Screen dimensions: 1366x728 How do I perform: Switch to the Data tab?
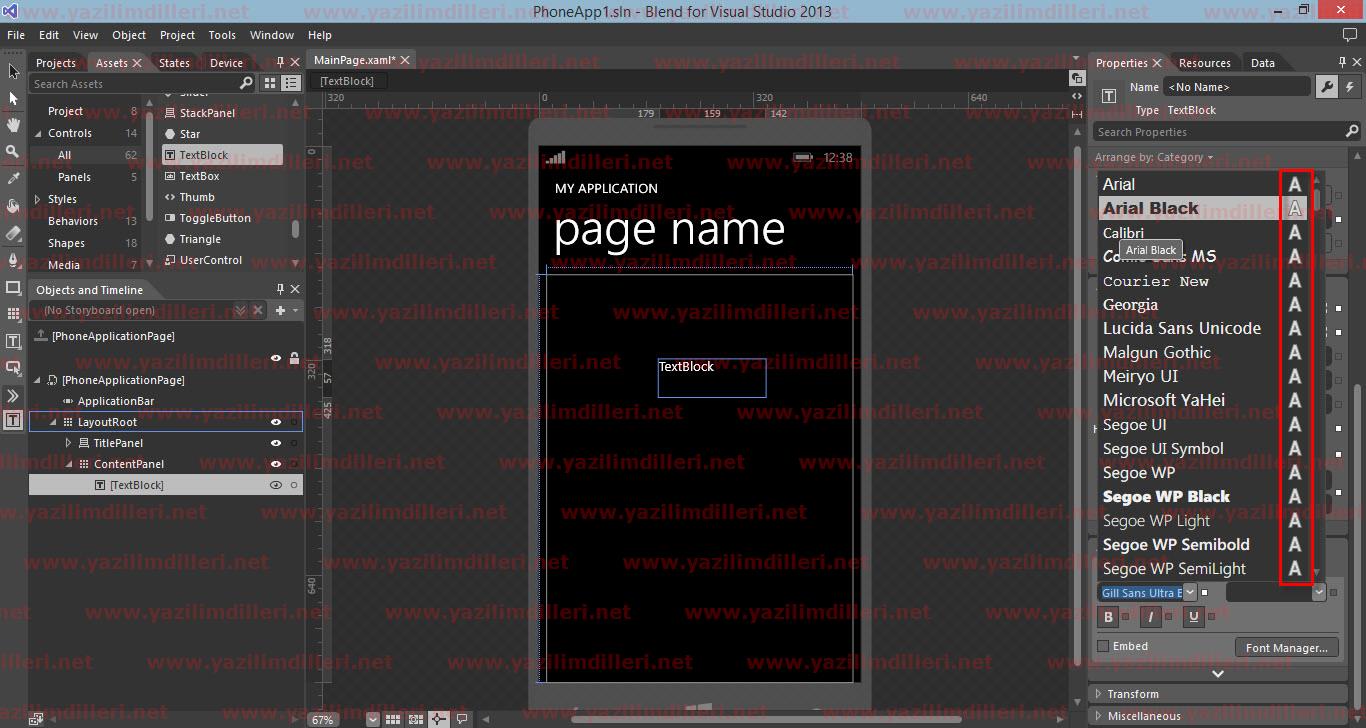[1263, 63]
